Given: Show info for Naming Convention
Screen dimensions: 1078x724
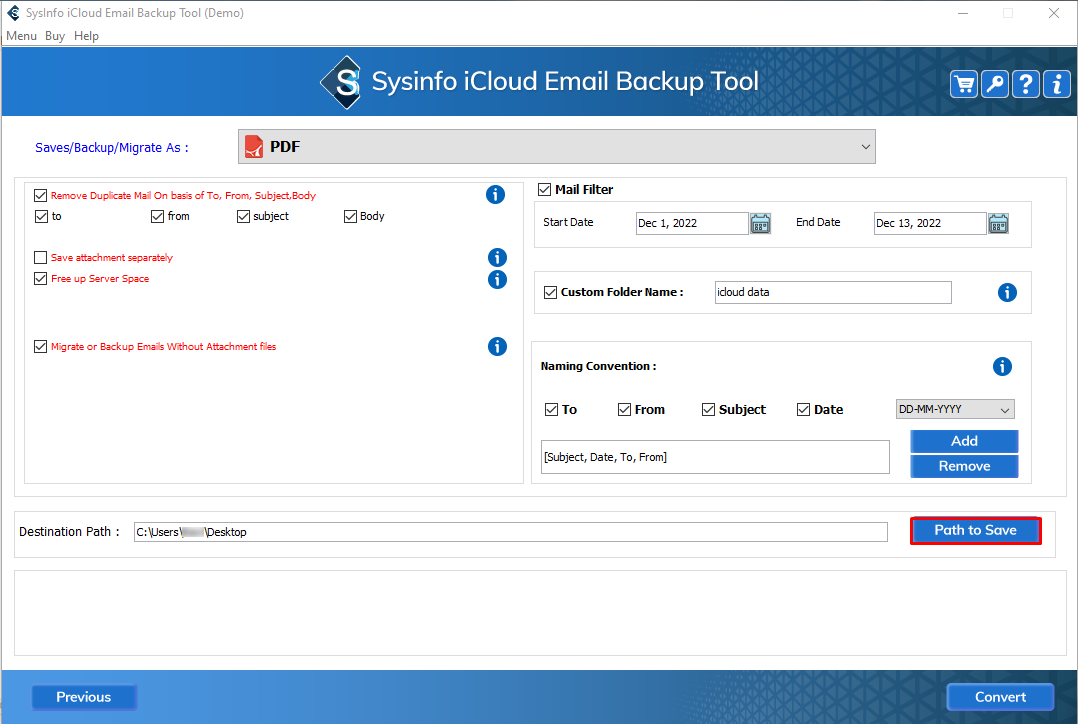Looking at the screenshot, I should (1002, 367).
